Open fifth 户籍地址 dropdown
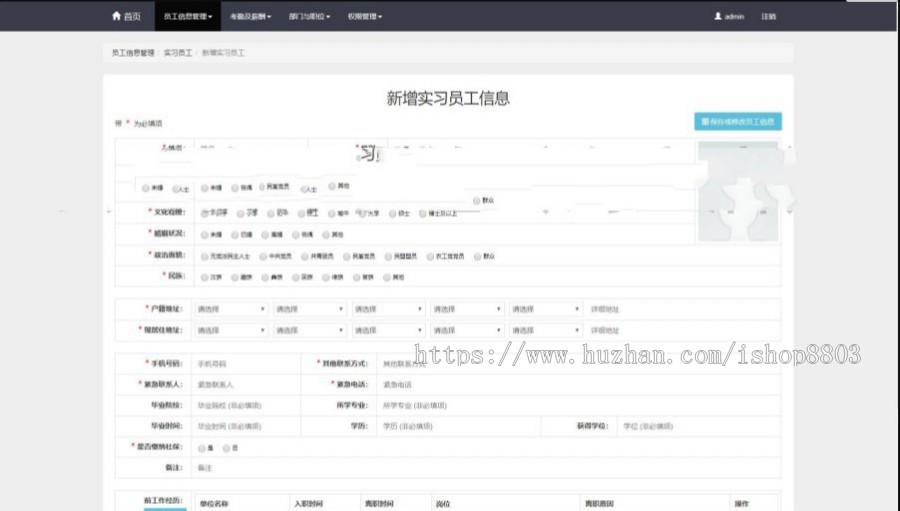 click(x=545, y=309)
